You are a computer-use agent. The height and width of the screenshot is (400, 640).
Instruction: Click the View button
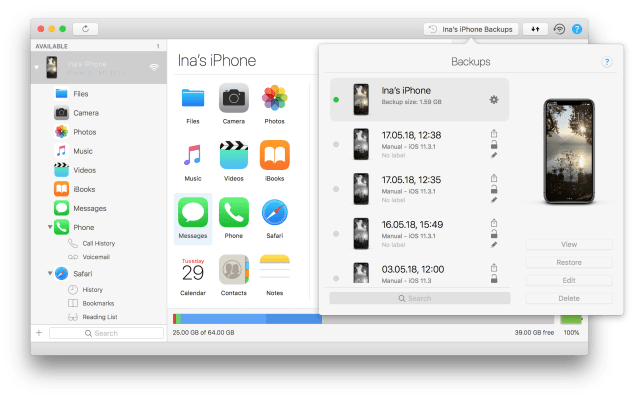569,244
